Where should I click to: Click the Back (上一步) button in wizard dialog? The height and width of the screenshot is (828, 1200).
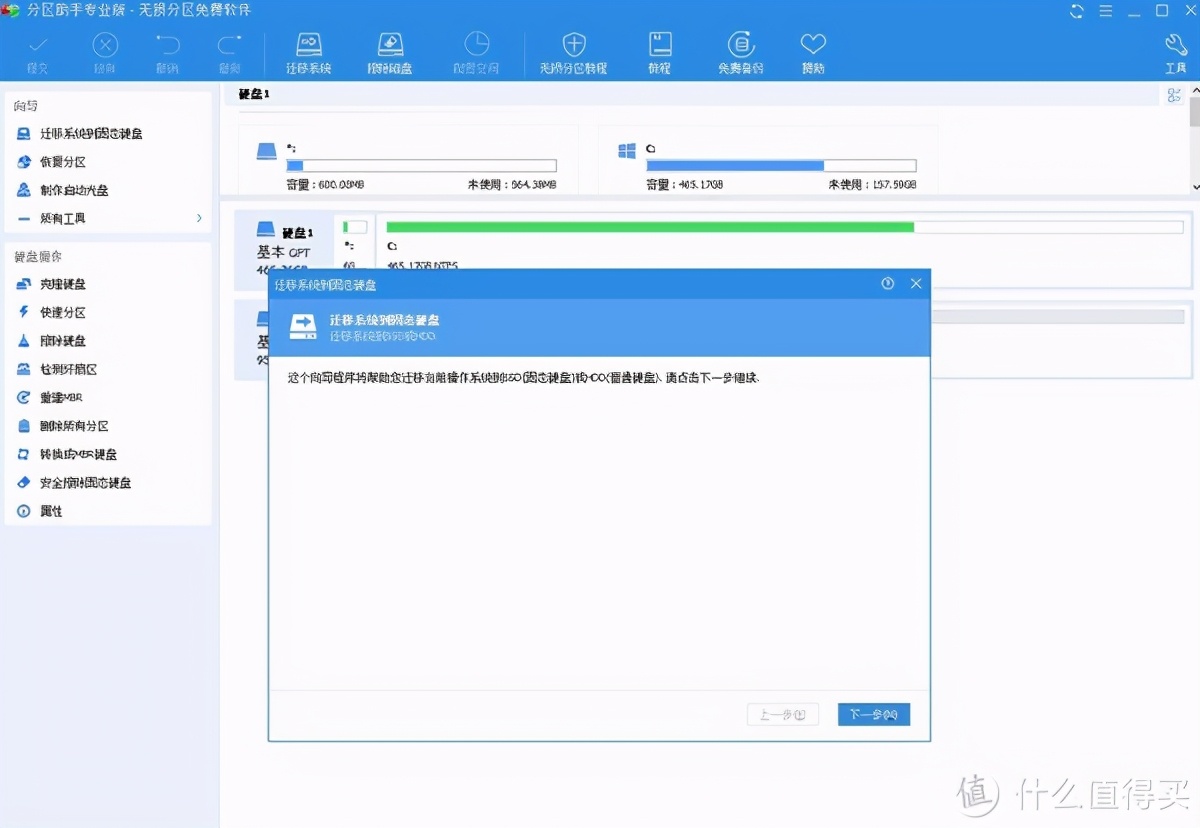[783, 714]
